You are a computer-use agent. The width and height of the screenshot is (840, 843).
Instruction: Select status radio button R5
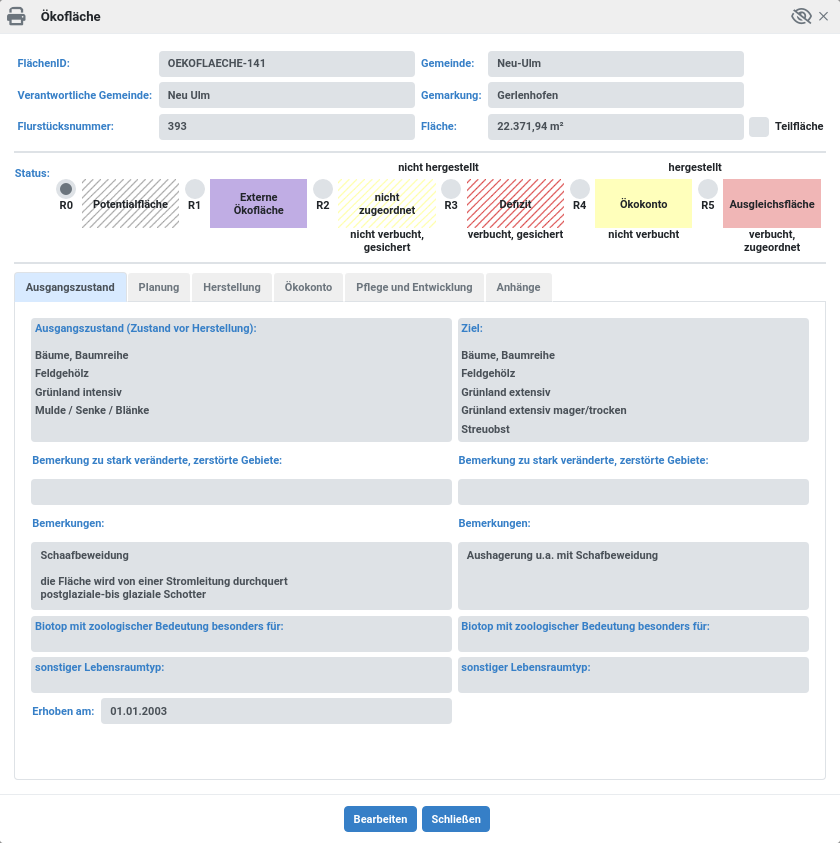(x=708, y=187)
